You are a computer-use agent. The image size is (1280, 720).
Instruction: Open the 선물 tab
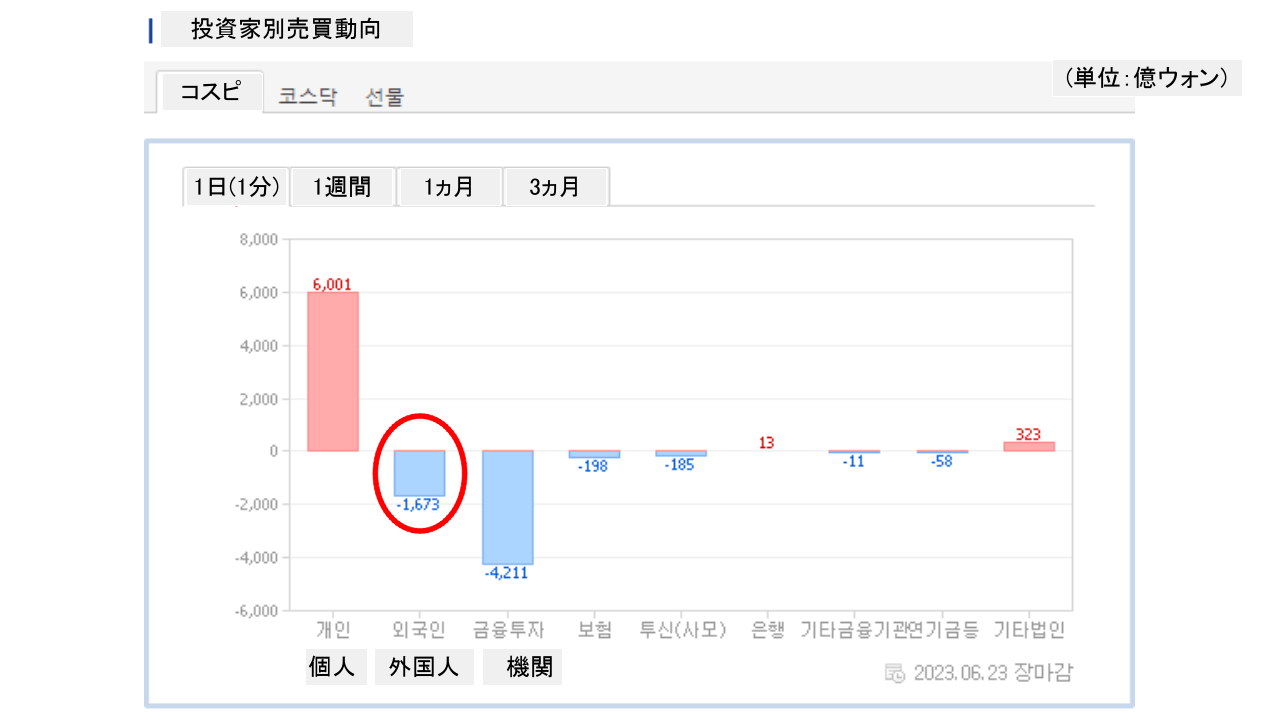click(385, 97)
